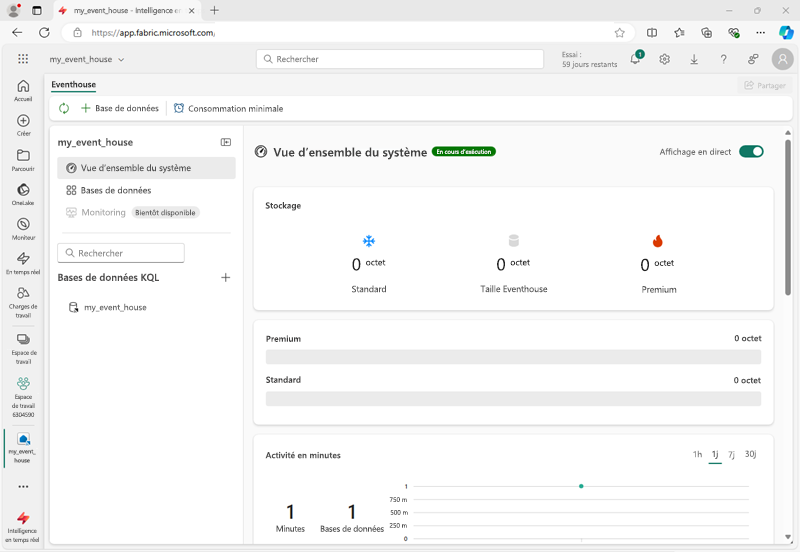Screen dimensions: 800x552
Task: Open the settings gear icon
Action: click(664, 59)
